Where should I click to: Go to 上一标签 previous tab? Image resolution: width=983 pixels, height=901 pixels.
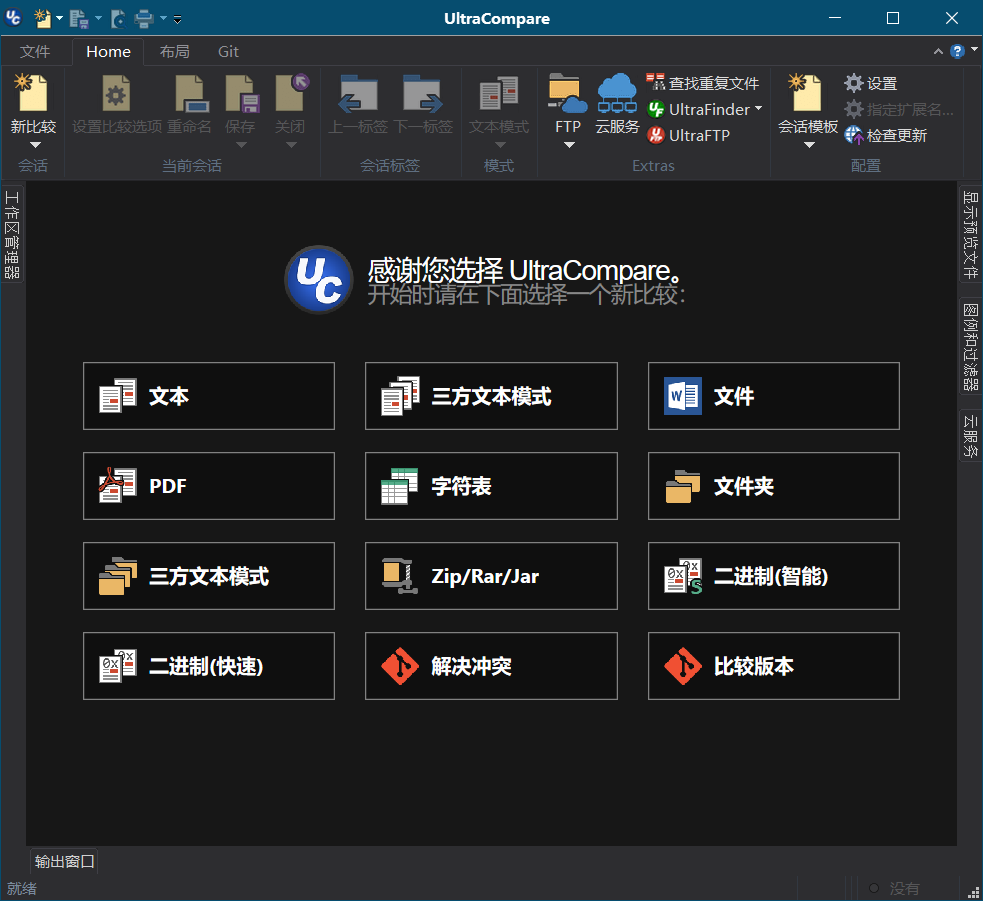coord(359,104)
